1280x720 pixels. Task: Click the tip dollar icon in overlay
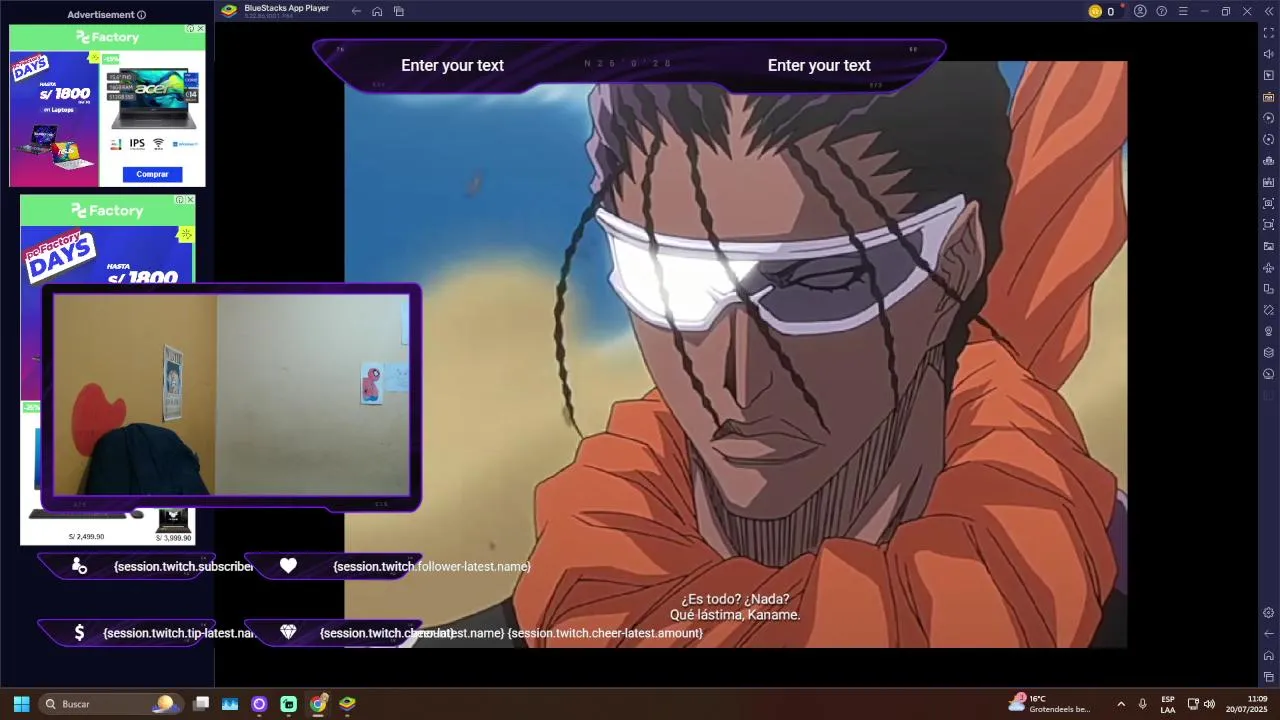coord(79,632)
